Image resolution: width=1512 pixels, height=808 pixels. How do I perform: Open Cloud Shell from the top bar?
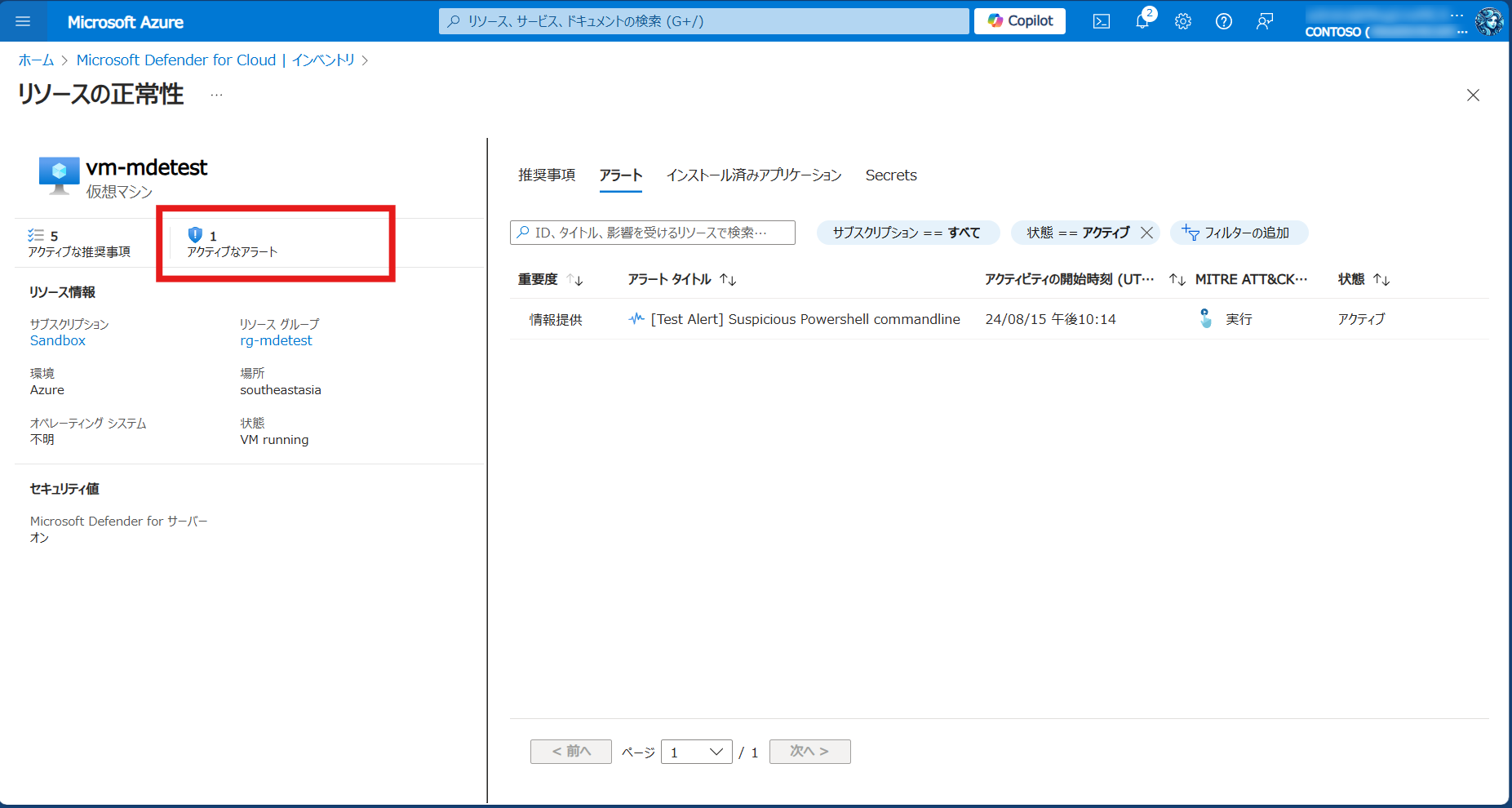pos(1101,21)
